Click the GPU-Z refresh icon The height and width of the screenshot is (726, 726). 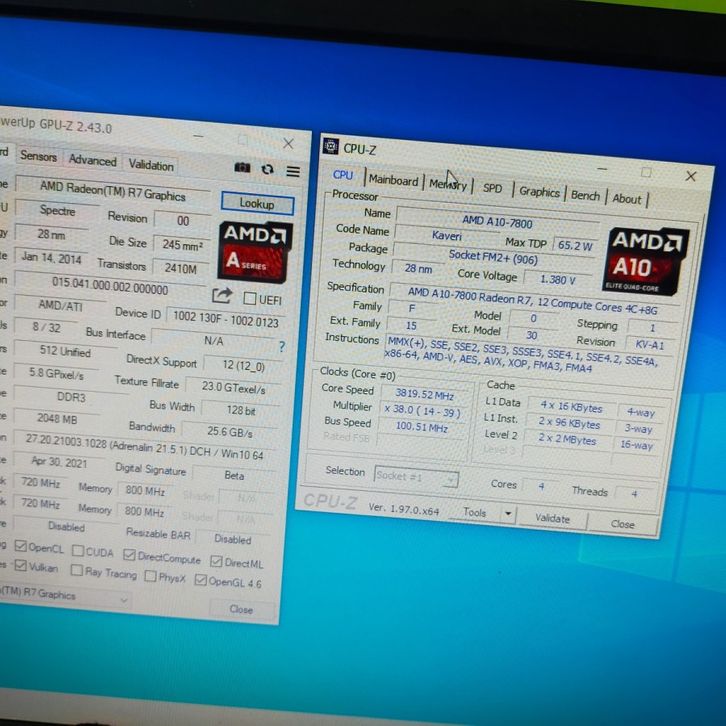point(267,169)
